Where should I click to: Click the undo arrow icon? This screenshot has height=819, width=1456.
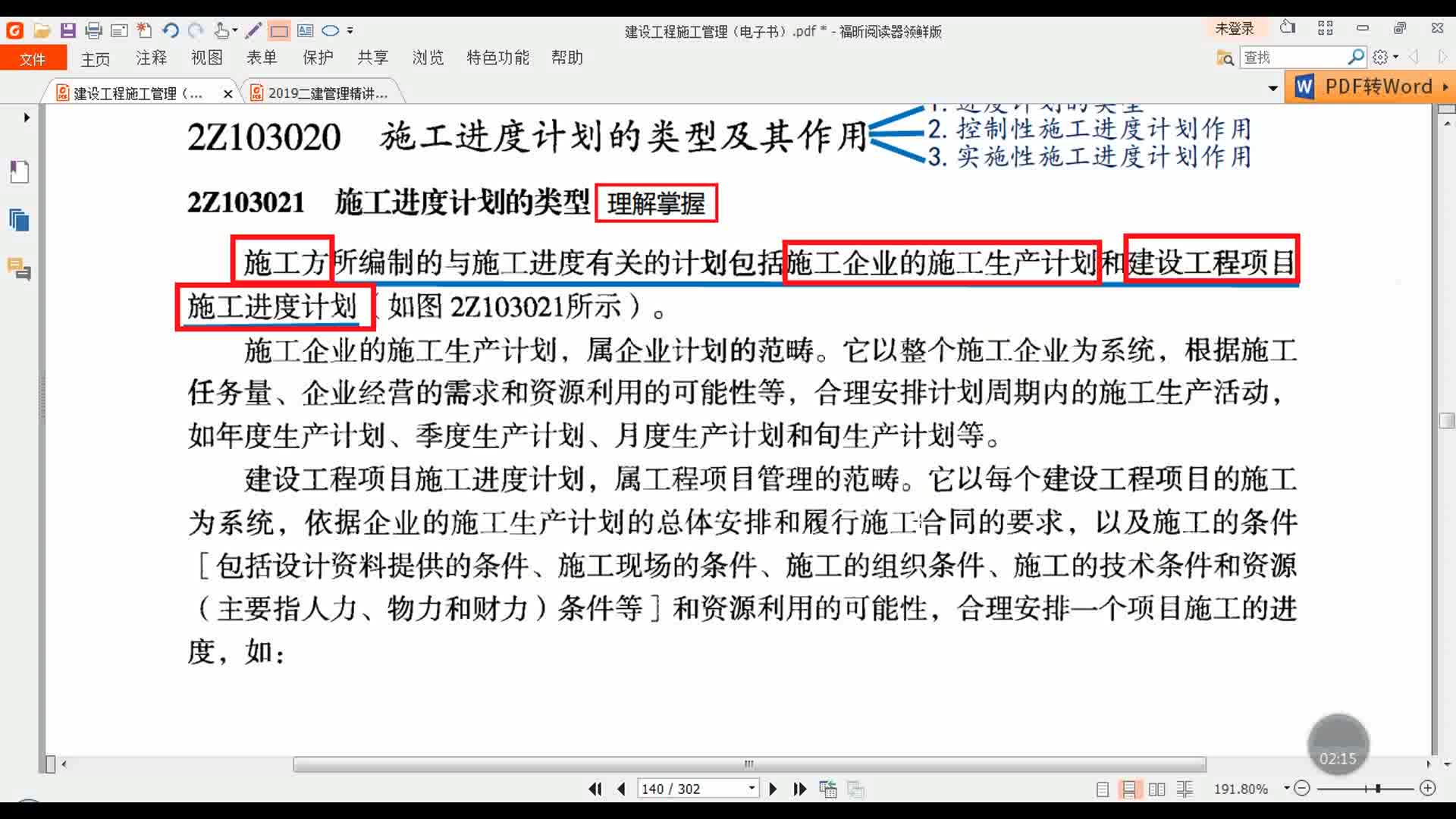click(170, 30)
